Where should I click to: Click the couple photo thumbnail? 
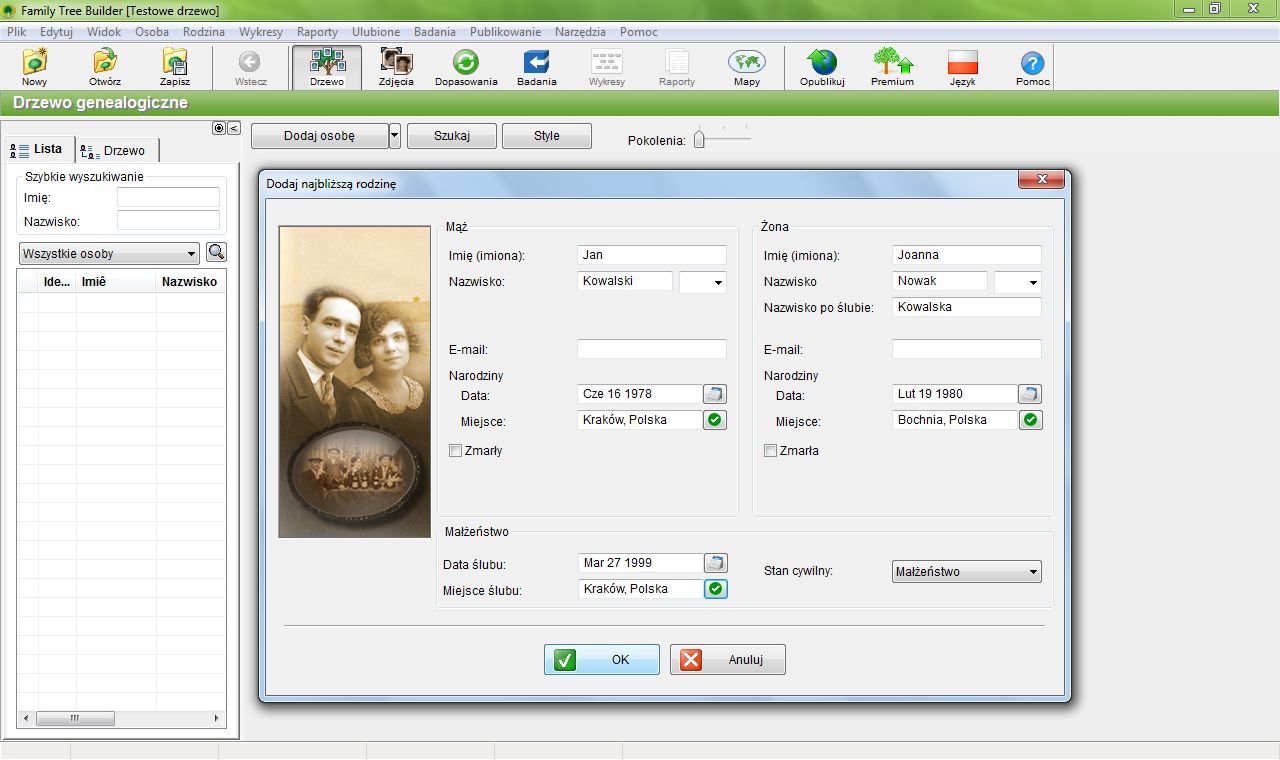click(354, 381)
